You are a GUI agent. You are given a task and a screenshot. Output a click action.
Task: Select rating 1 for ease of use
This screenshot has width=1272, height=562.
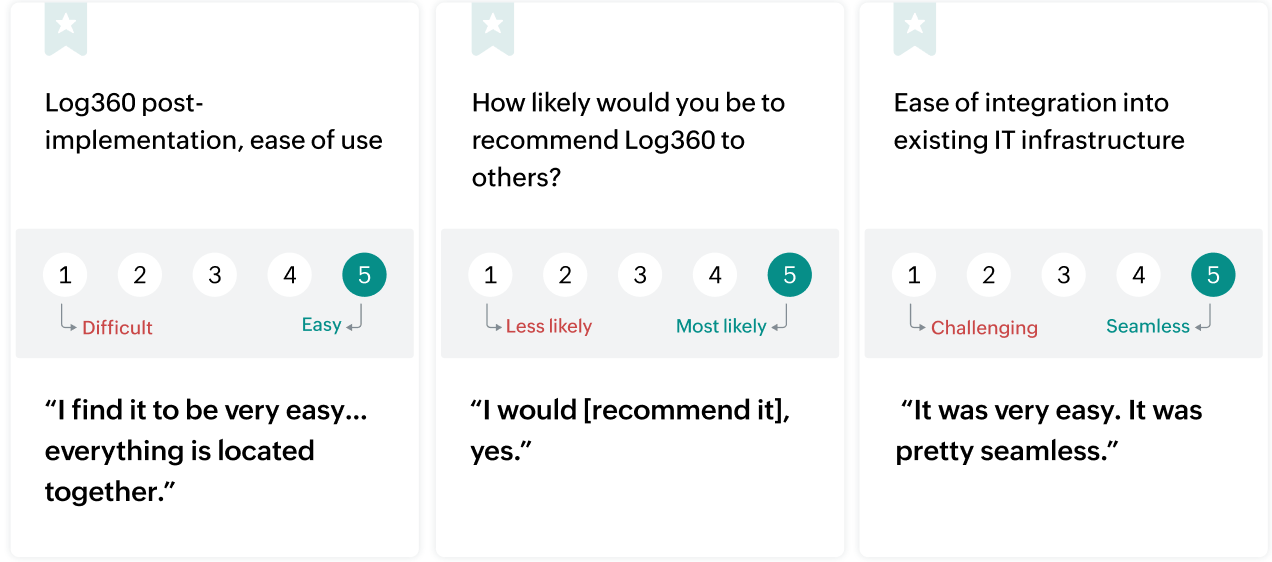pos(65,275)
